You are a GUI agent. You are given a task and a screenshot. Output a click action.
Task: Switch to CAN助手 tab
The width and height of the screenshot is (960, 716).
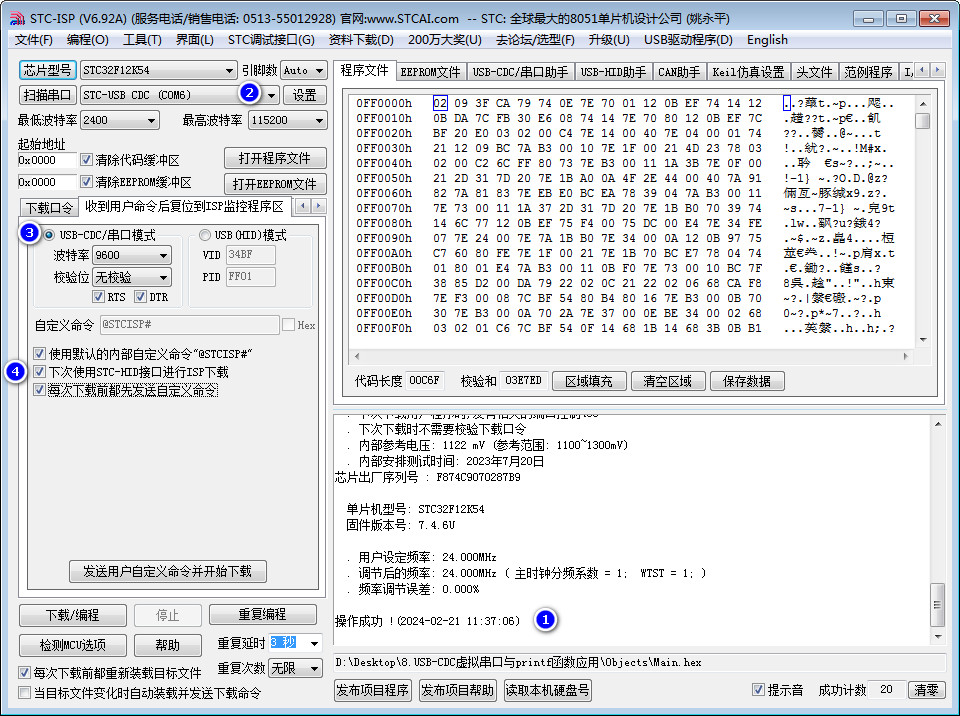679,72
